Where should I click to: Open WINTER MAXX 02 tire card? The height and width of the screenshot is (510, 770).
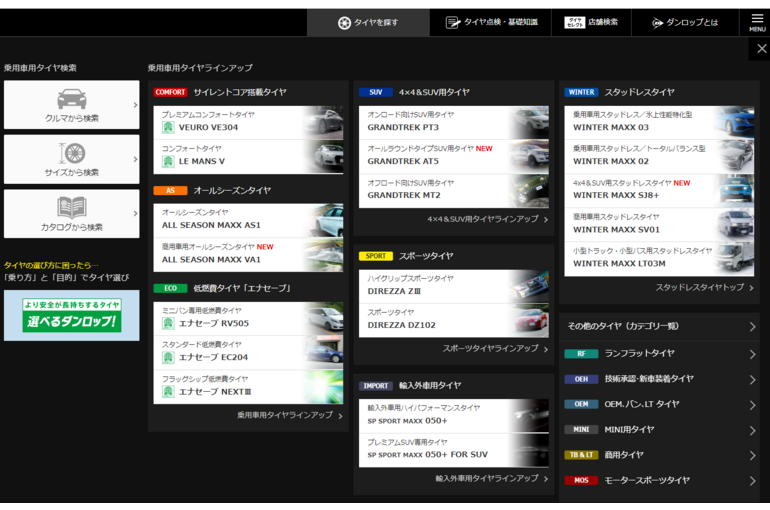coord(659,157)
